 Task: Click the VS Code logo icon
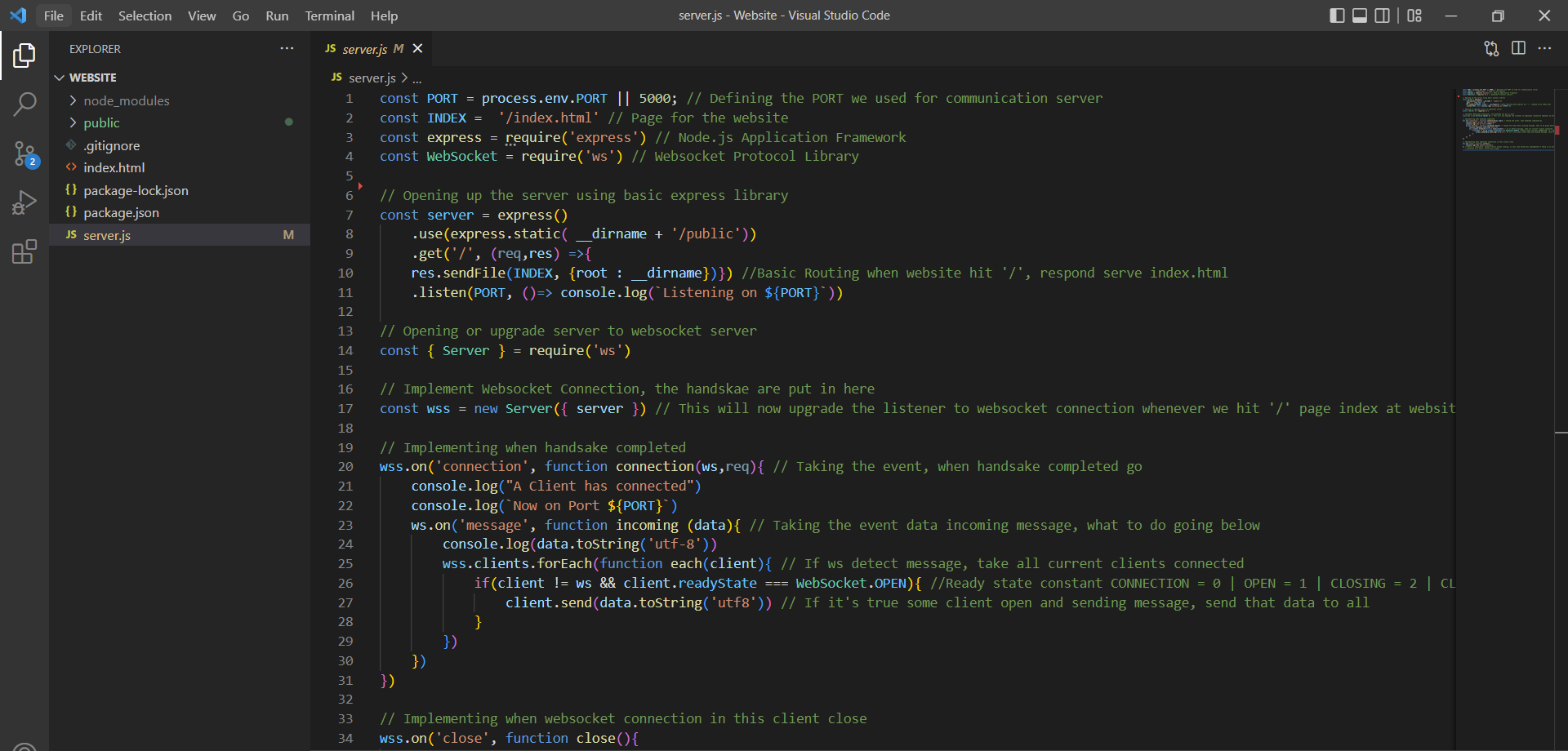tap(18, 16)
